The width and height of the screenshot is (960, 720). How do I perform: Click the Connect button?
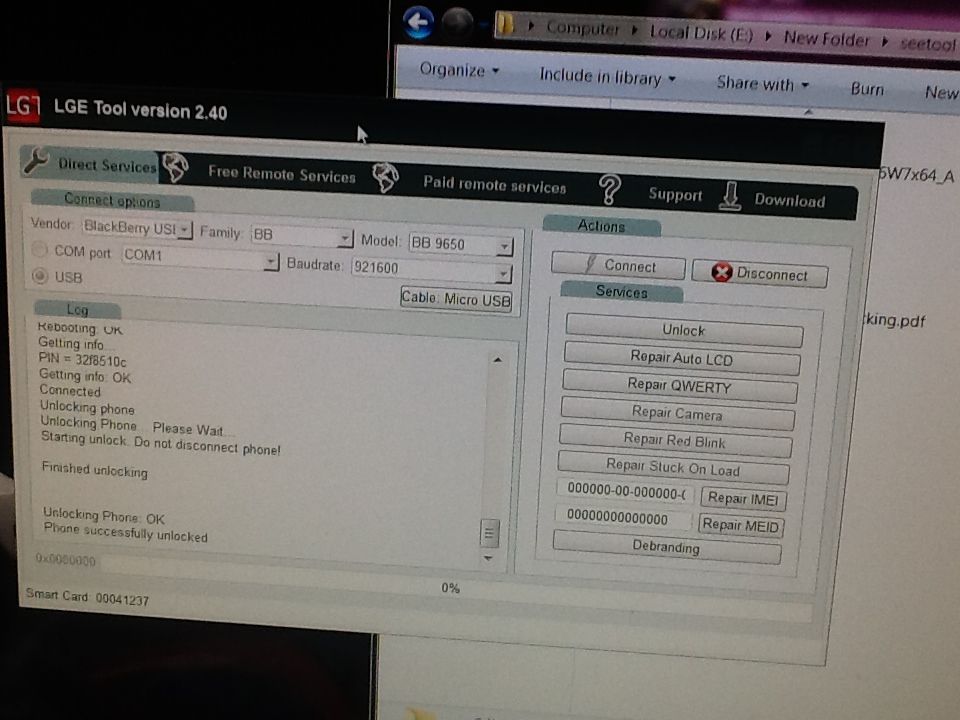coord(618,265)
